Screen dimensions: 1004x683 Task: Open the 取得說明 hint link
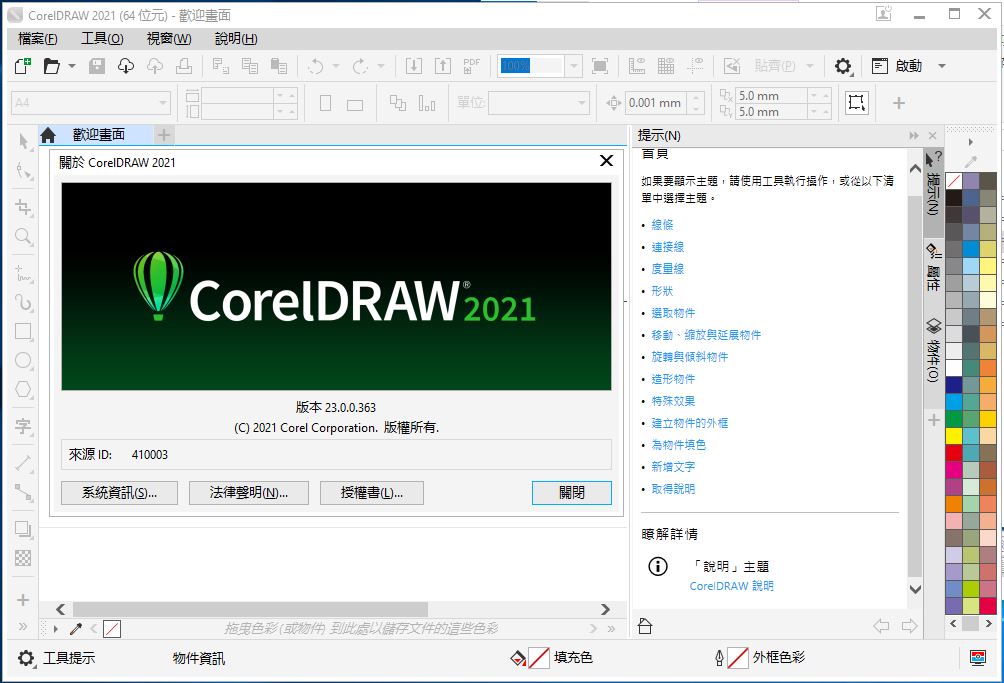(x=673, y=489)
